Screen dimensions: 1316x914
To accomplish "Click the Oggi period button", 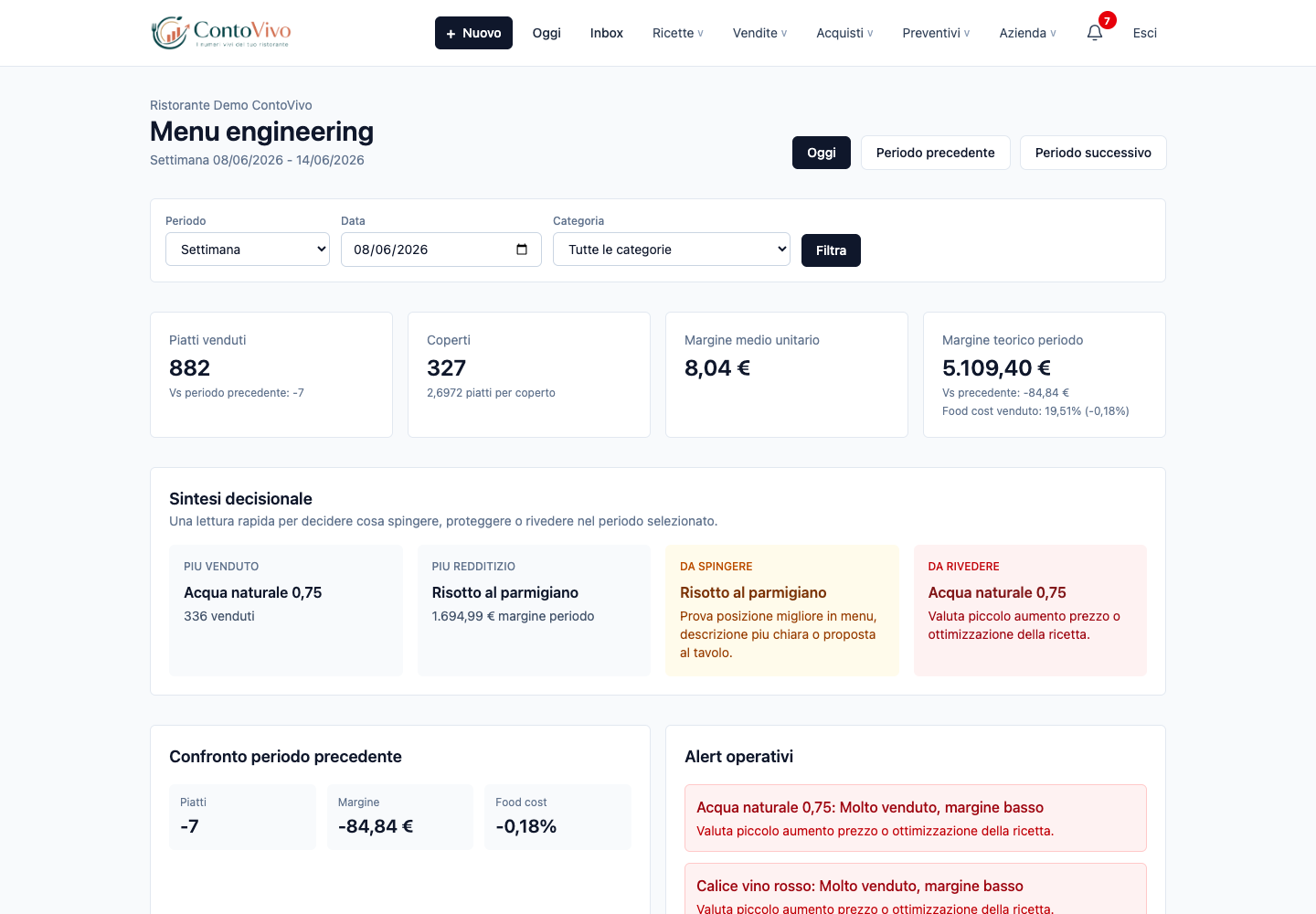I will click(x=822, y=153).
